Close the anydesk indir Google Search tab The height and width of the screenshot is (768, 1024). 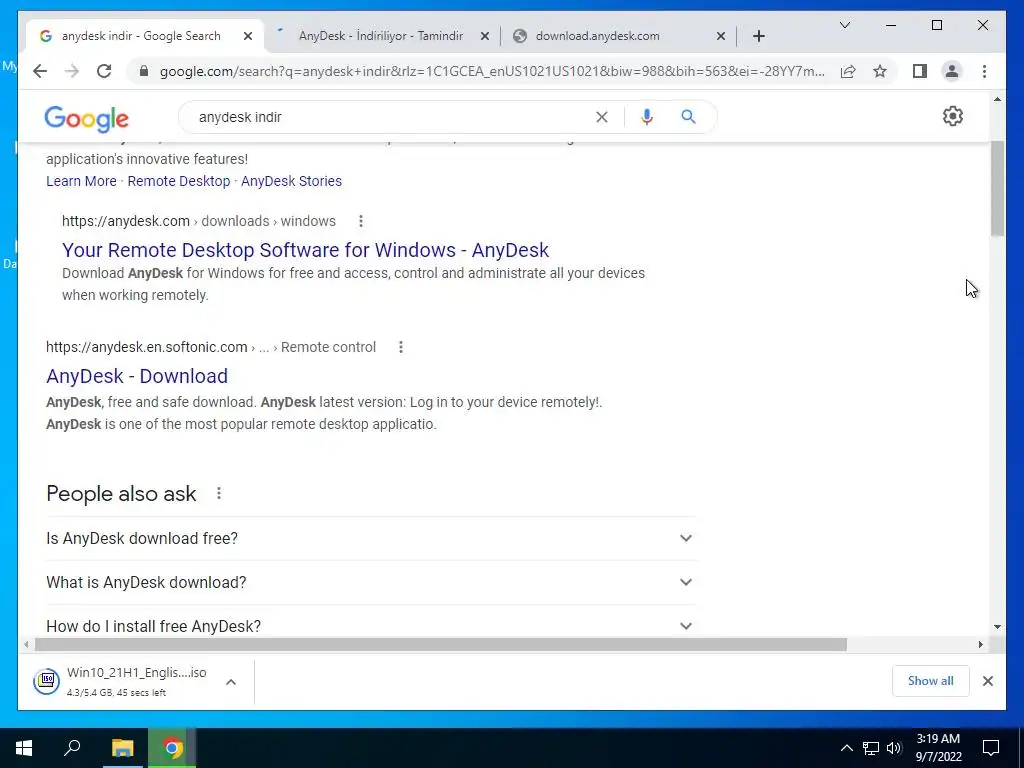point(248,36)
